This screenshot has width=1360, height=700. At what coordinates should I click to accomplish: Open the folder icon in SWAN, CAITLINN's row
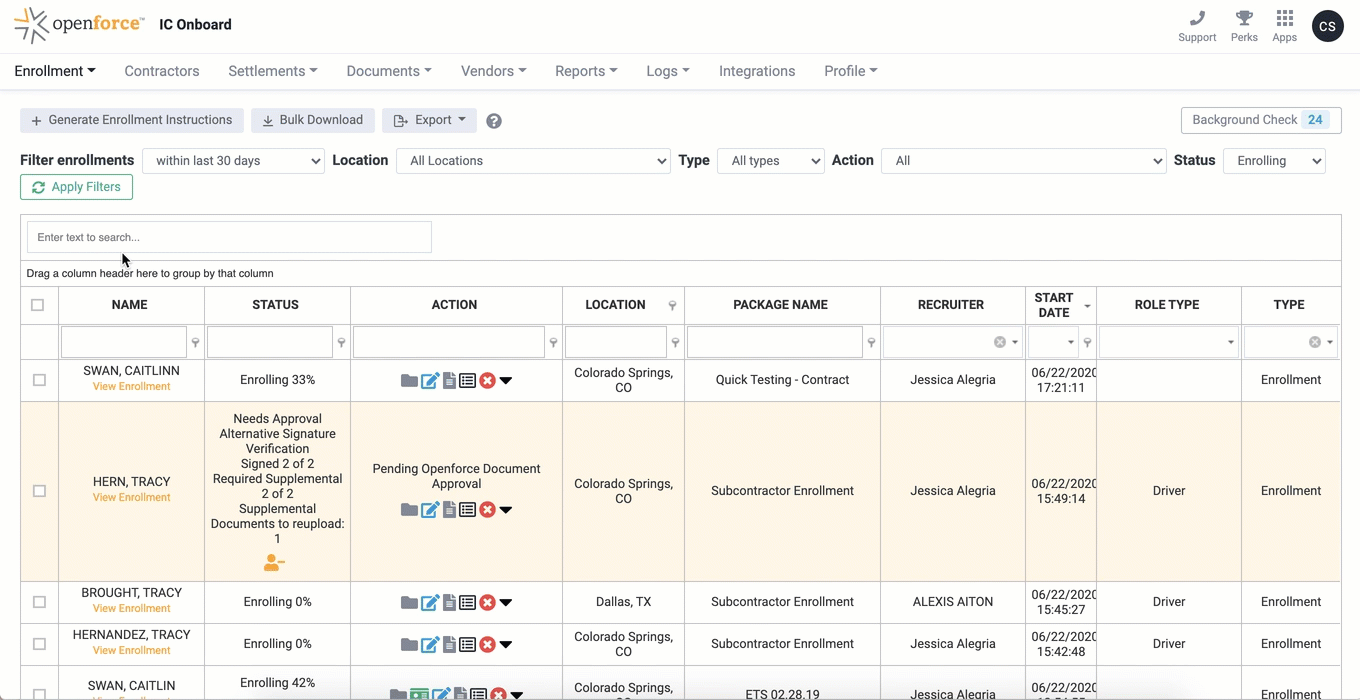point(409,380)
